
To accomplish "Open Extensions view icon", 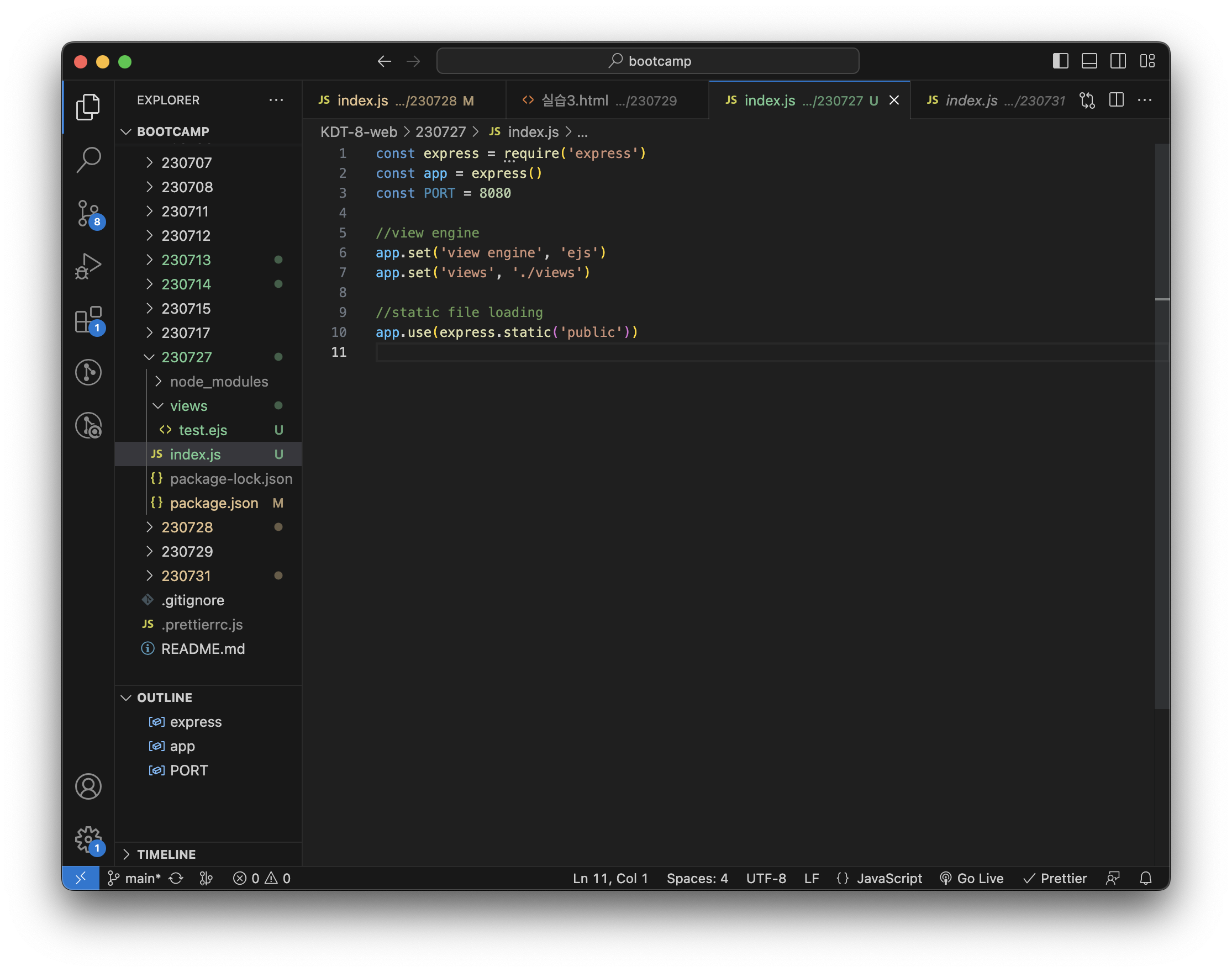I will point(88,320).
